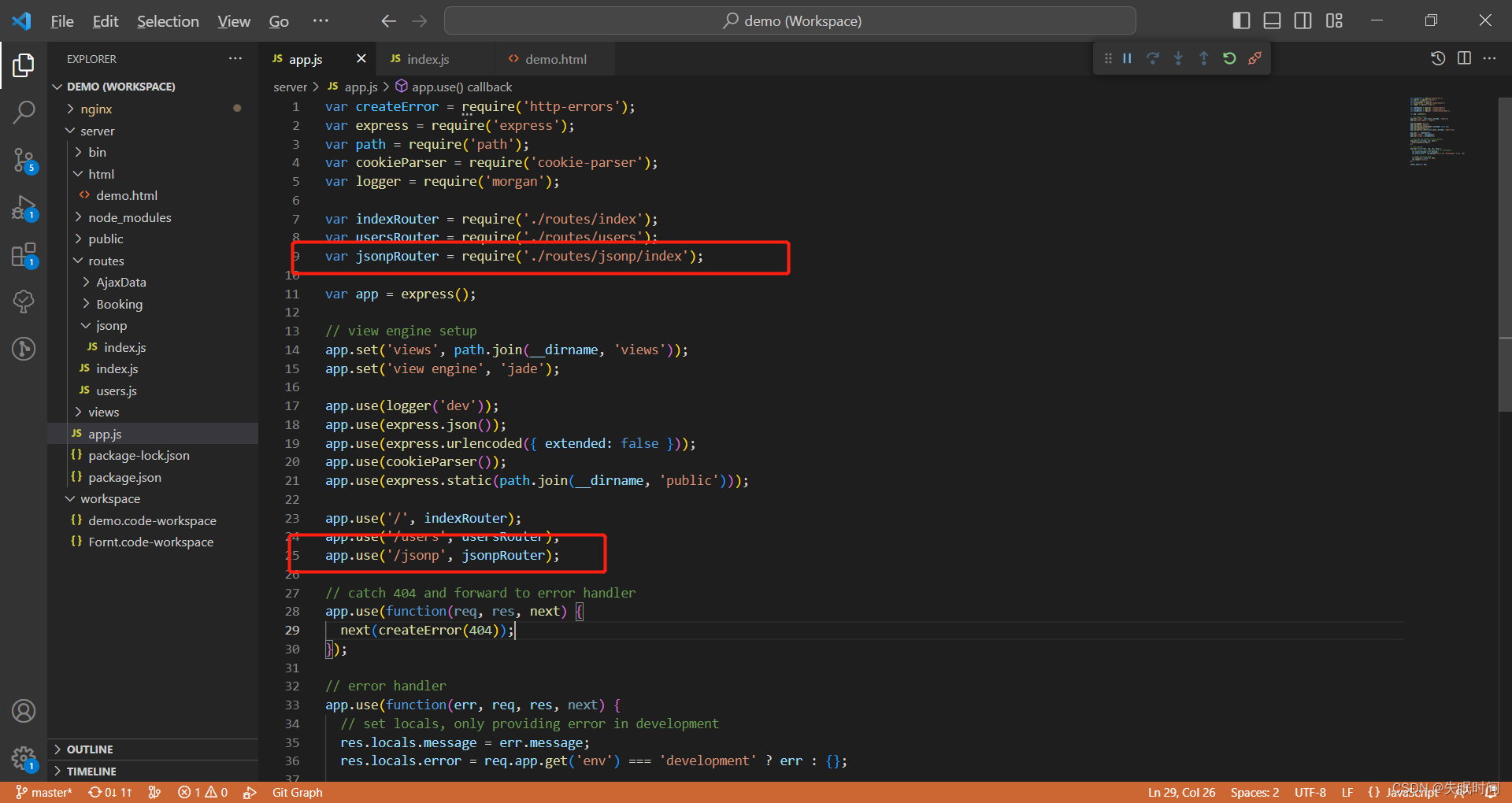
Task: Expand the nginx folder
Action: 153,109
